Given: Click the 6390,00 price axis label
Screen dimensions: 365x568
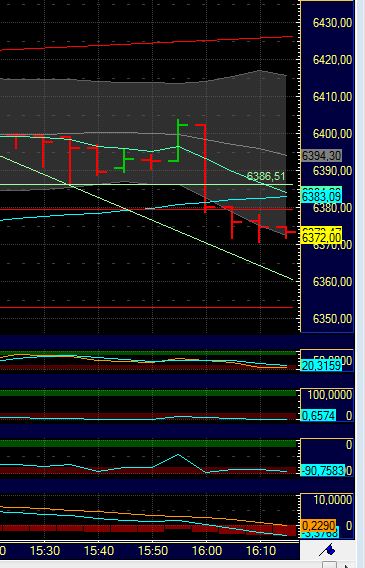Looking at the screenshot, I should pyautogui.click(x=332, y=171).
